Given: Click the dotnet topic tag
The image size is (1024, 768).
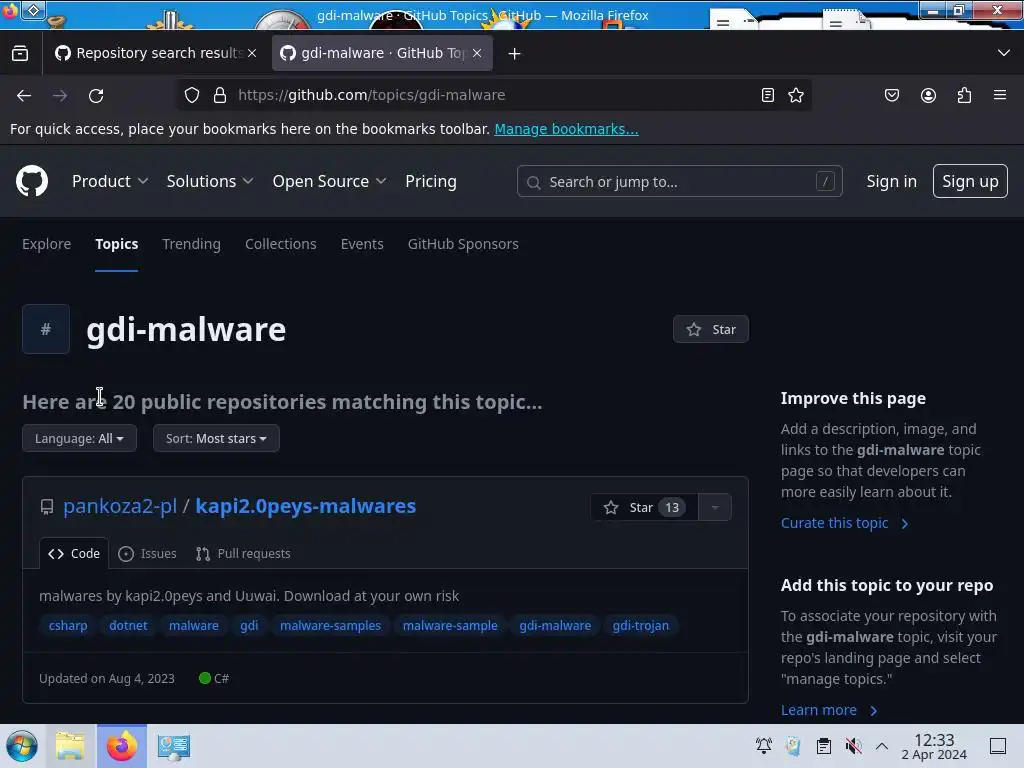Looking at the screenshot, I should tap(128, 626).
